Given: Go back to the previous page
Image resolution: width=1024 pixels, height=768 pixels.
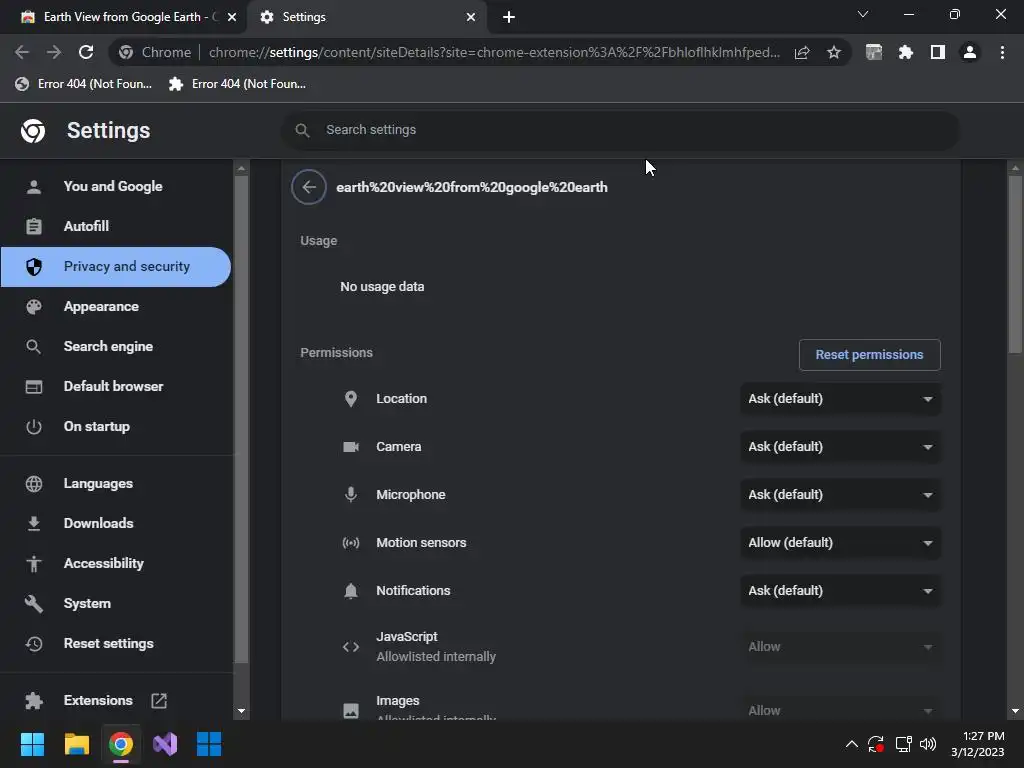Looking at the screenshot, I should [x=22, y=52].
